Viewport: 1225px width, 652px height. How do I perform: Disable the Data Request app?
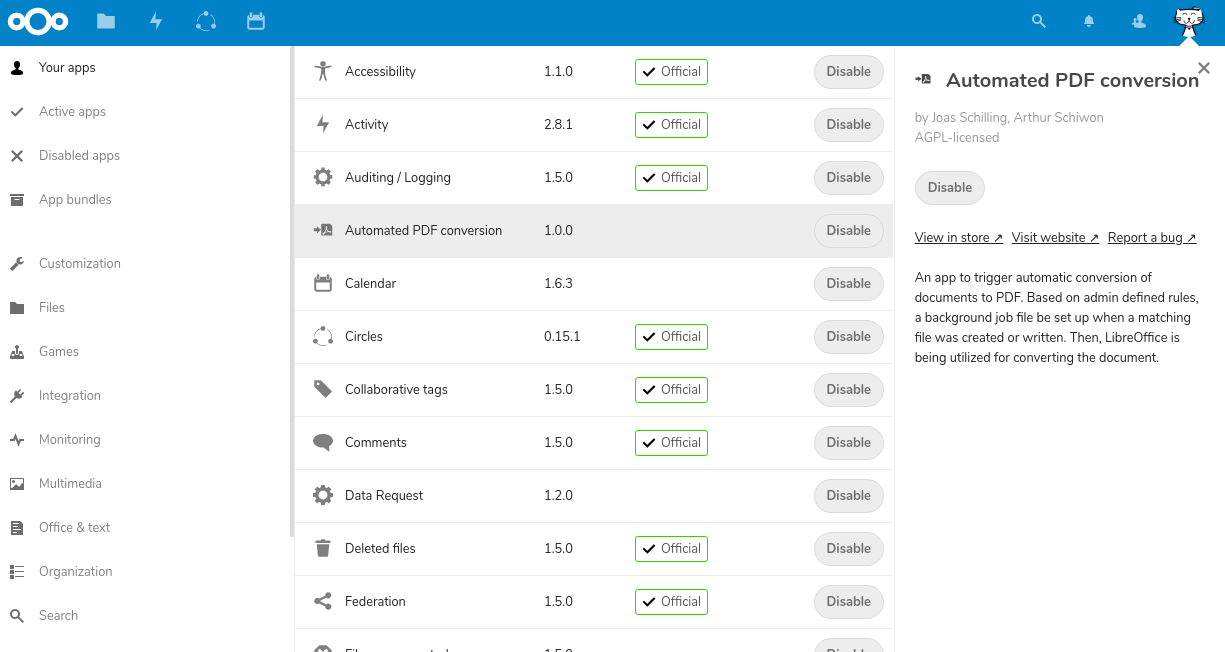849,495
